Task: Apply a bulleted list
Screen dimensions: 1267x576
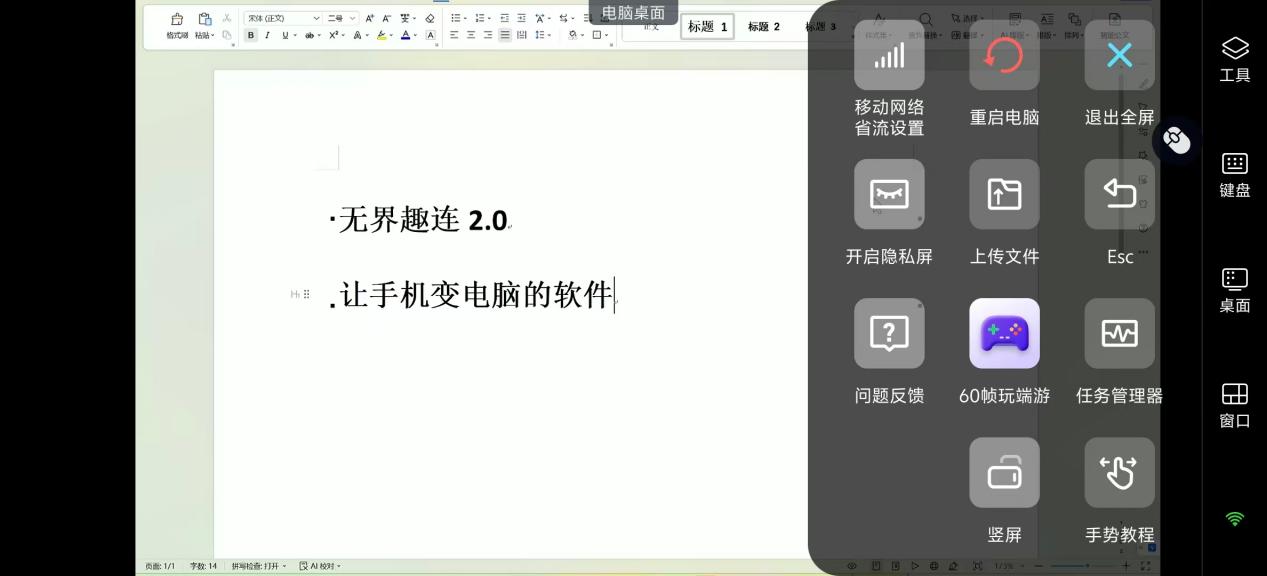Action: [x=455, y=18]
